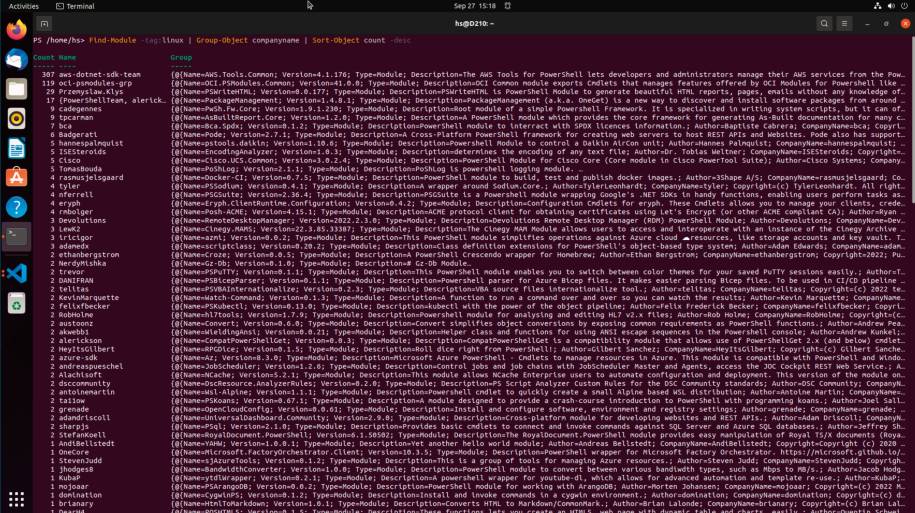Open the Trash in the dock

coord(16,303)
